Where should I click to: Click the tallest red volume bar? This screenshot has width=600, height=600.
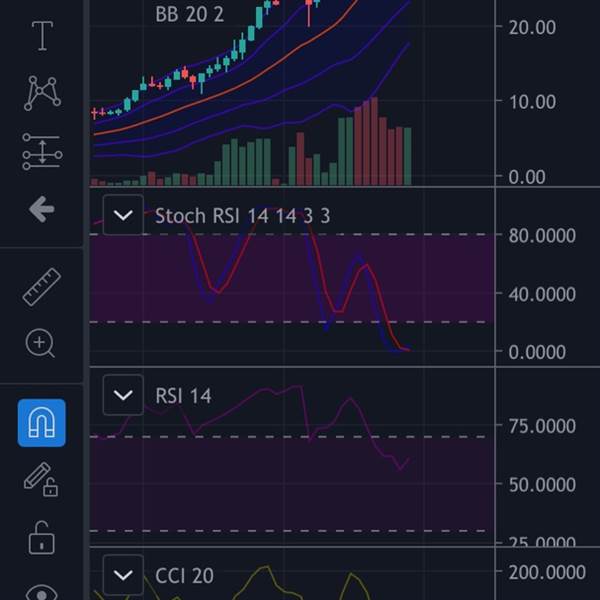374,142
